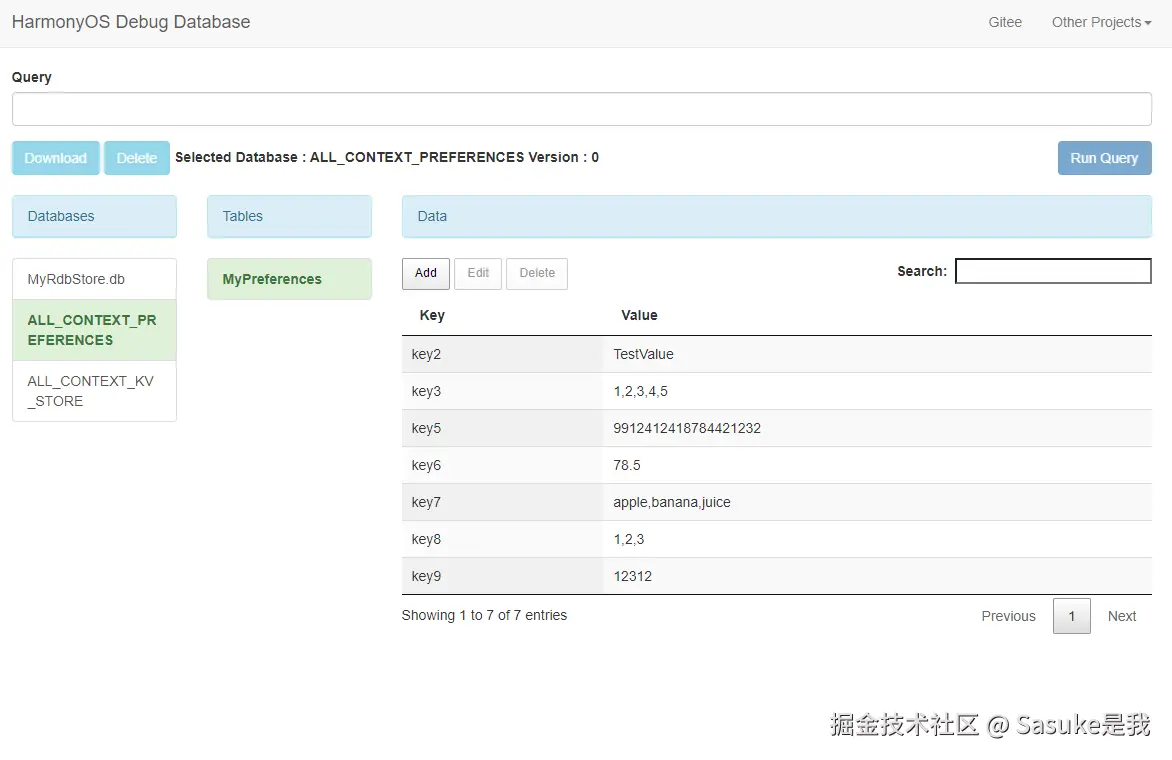The width and height of the screenshot is (1172, 760).
Task: Select pagination page 1
Action: 1072,617
